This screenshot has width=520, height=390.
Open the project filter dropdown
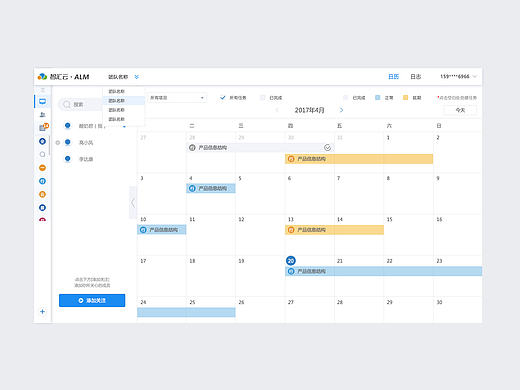(177, 98)
